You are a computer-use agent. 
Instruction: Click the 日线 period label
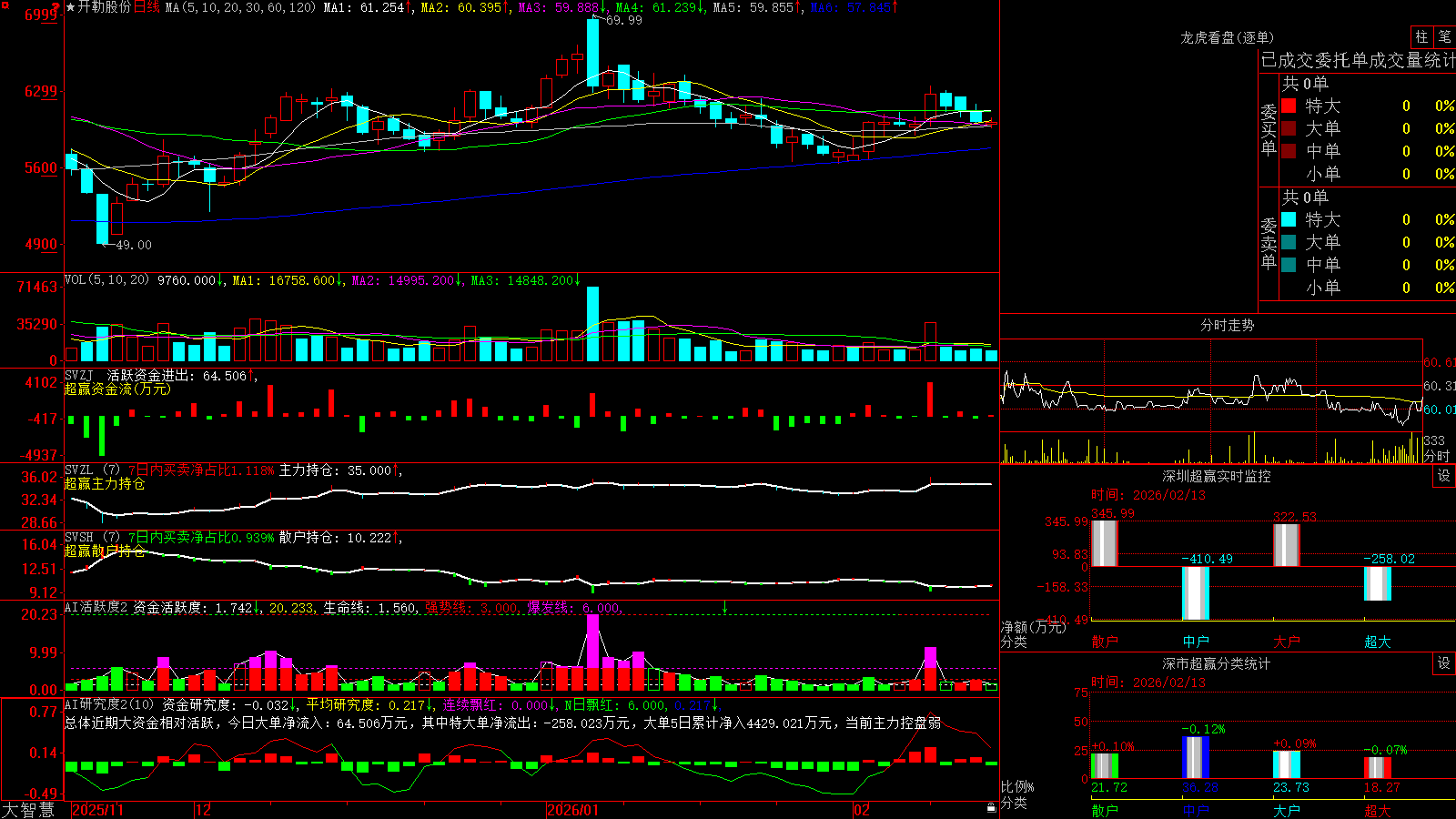[147, 7]
